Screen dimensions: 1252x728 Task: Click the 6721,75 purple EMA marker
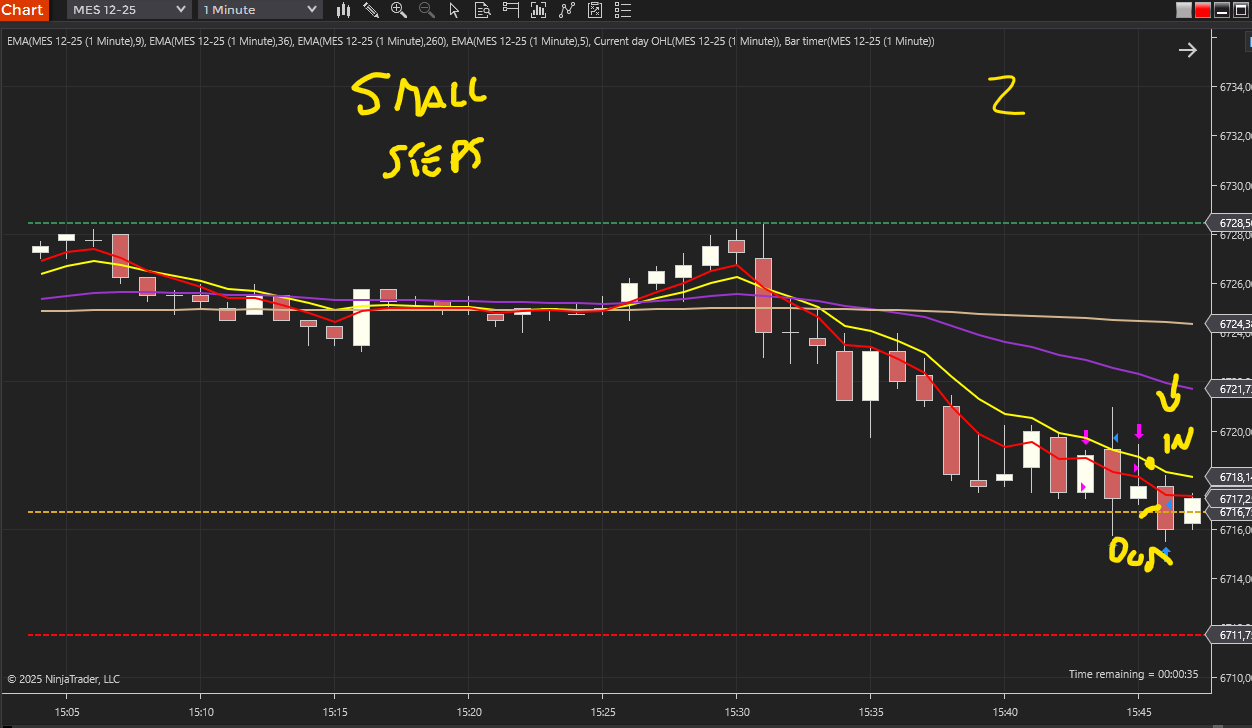pos(1231,388)
